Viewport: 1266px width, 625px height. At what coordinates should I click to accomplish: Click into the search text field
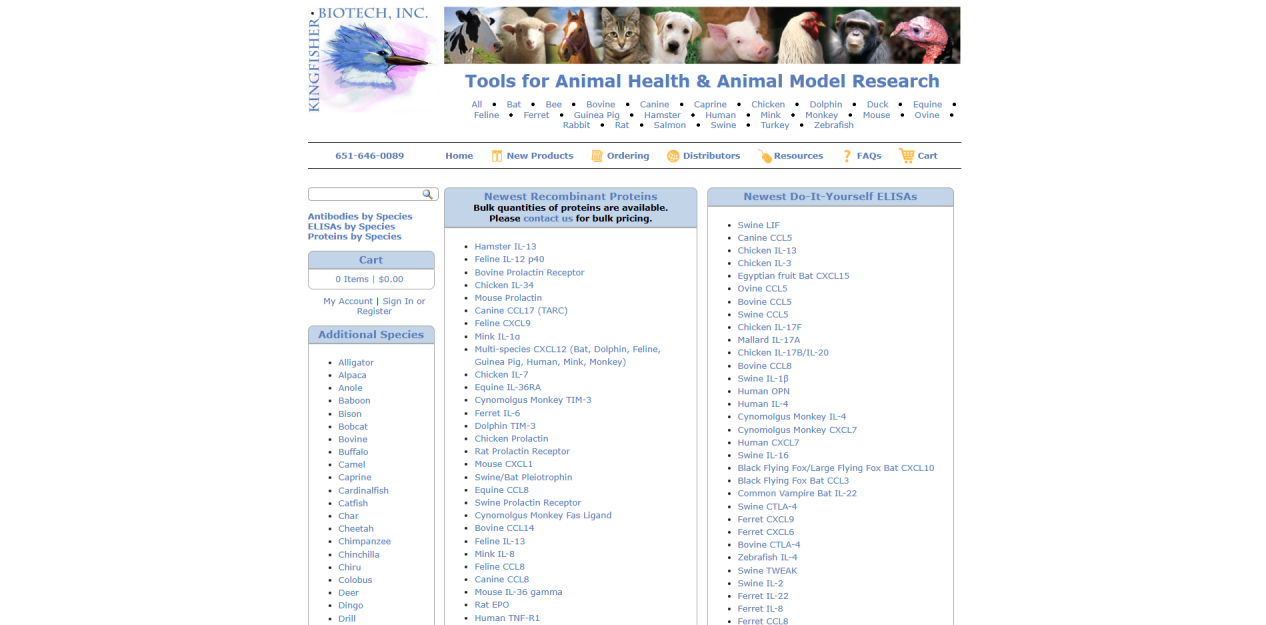click(364, 195)
